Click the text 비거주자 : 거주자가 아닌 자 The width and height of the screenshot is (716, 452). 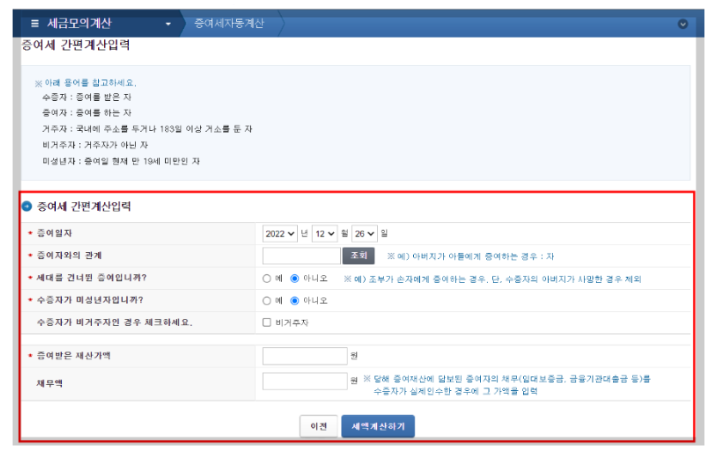[x=95, y=145]
